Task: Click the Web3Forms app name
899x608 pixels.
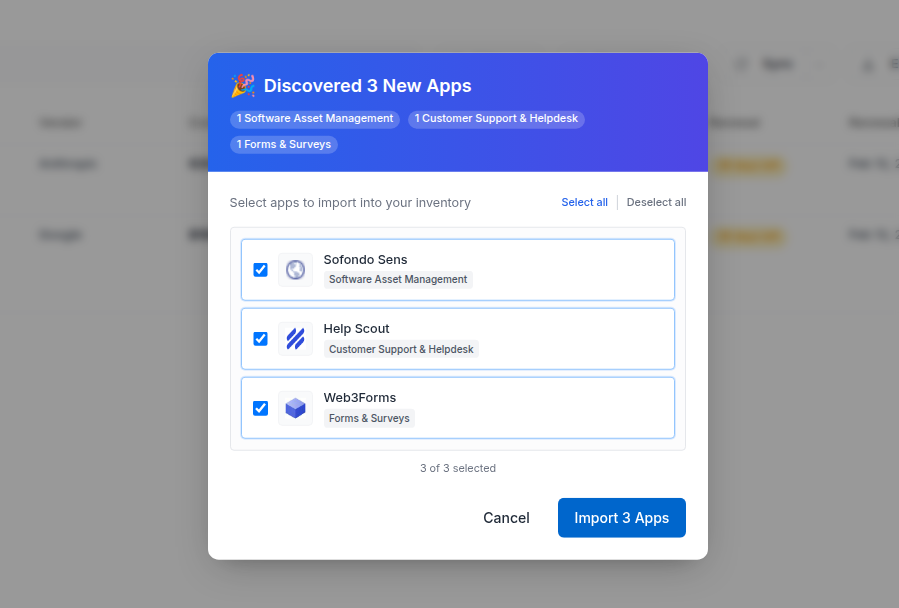Action: pyautogui.click(x=360, y=398)
